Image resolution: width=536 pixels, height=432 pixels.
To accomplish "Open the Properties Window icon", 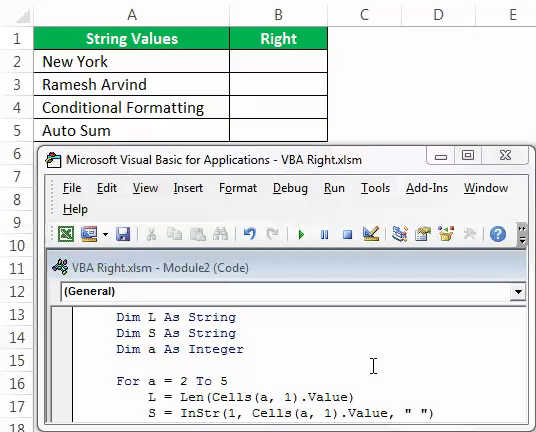I will coord(423,234).
